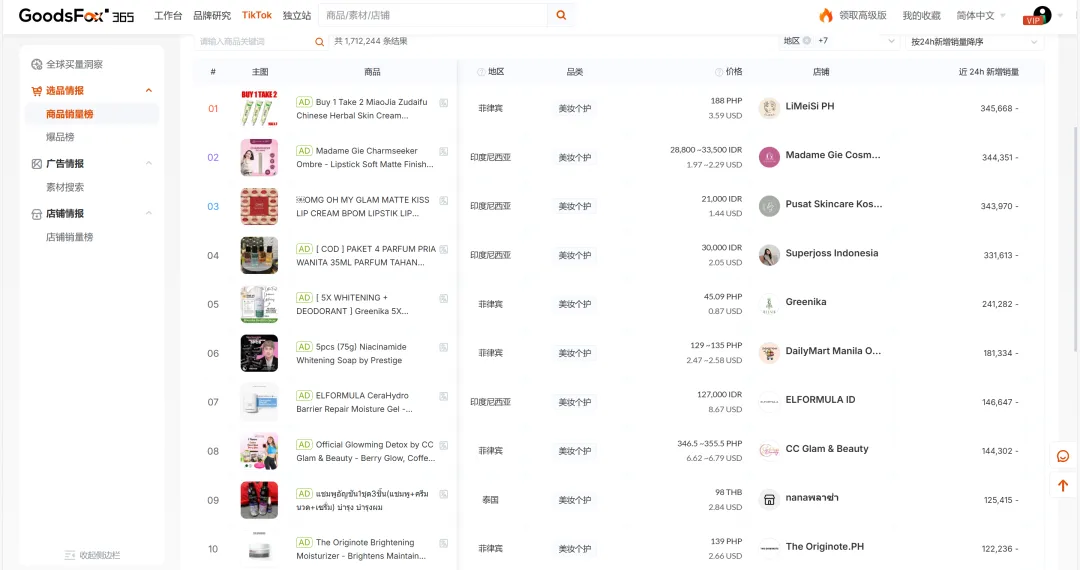Collapse the 广告情报 section chevron

(x=149, y=163)
